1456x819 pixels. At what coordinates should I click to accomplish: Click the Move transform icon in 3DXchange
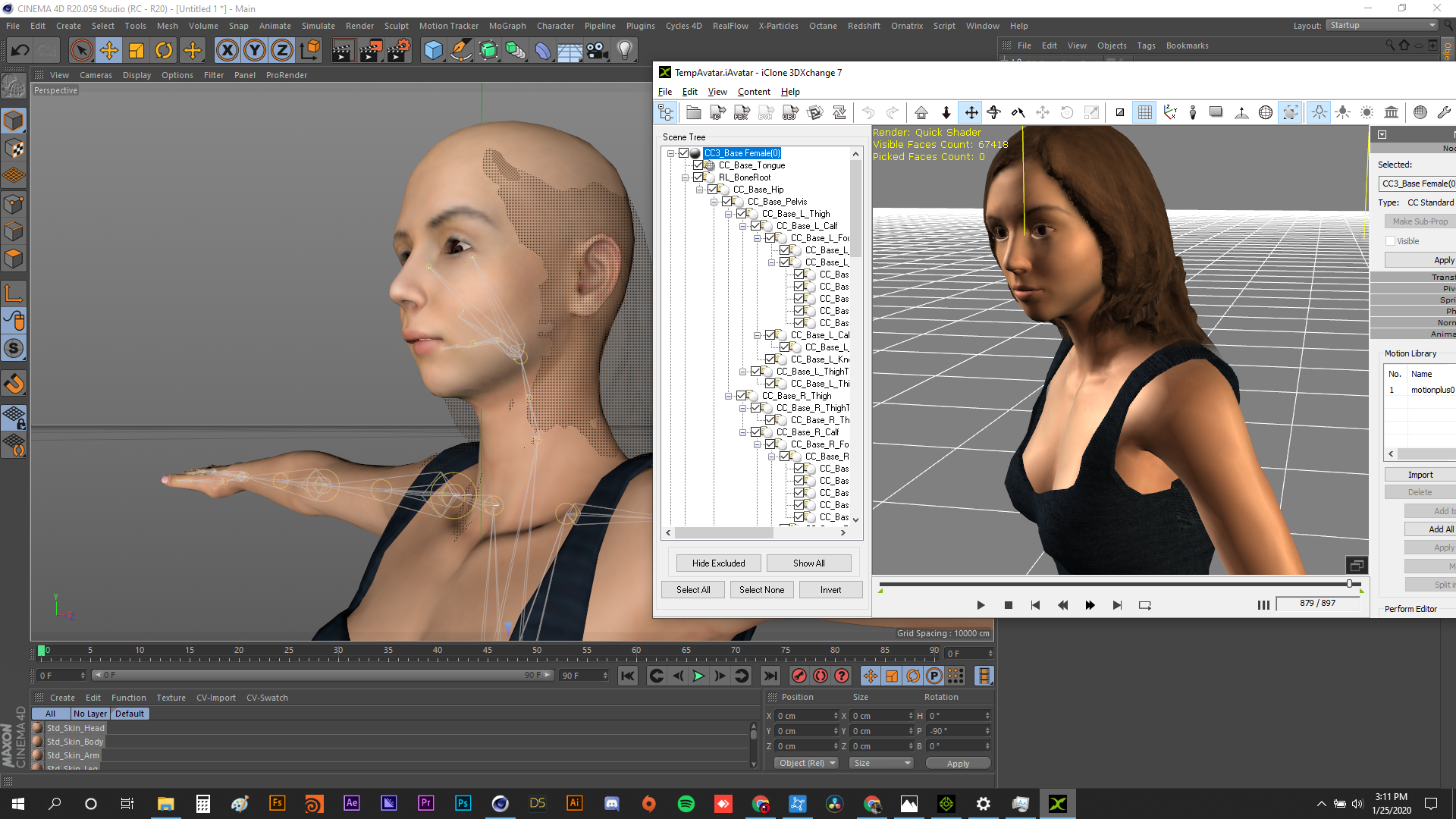[971, 113]
